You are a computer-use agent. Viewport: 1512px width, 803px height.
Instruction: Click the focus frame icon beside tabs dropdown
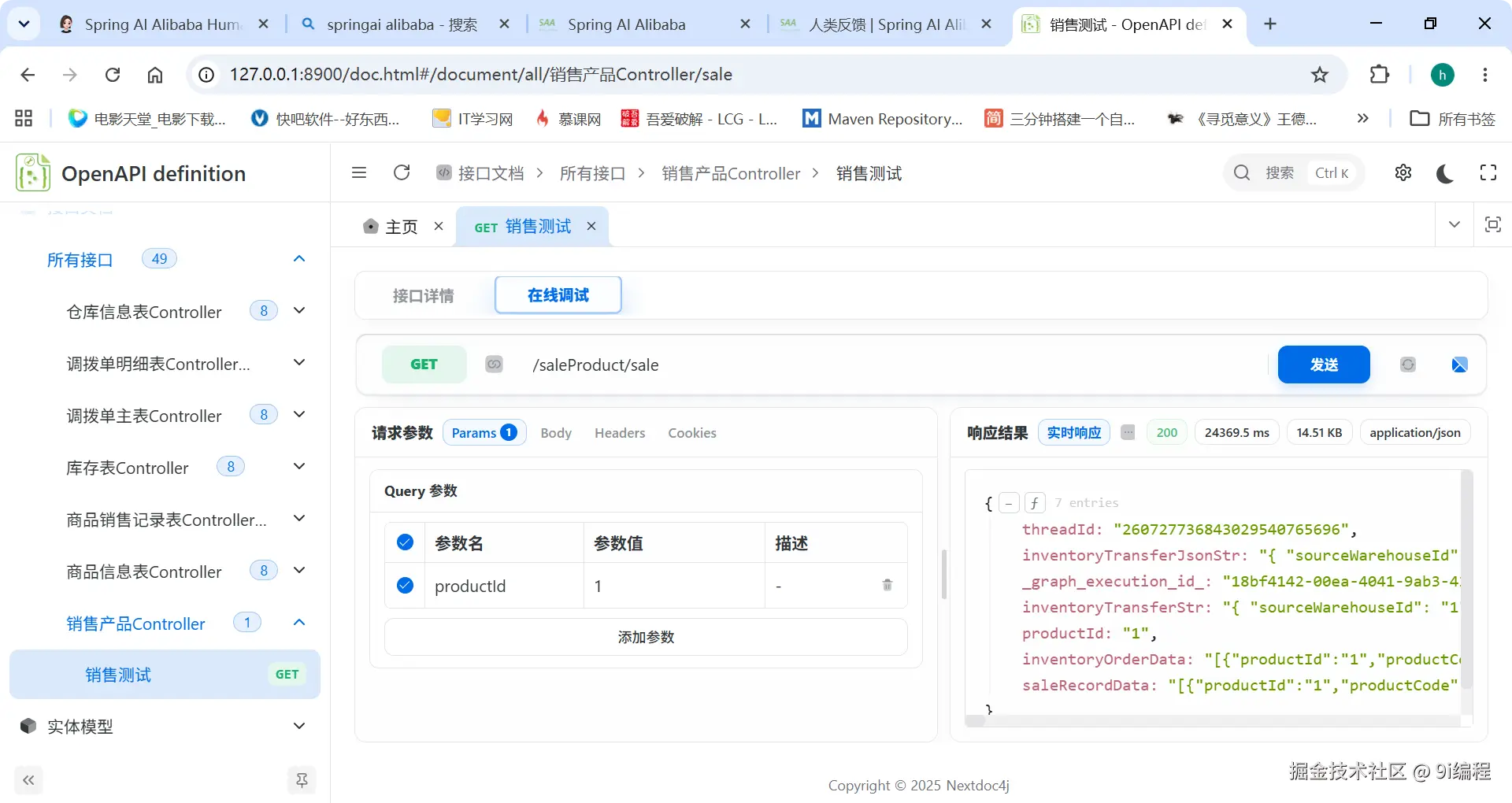click(x=1492, y=224)
